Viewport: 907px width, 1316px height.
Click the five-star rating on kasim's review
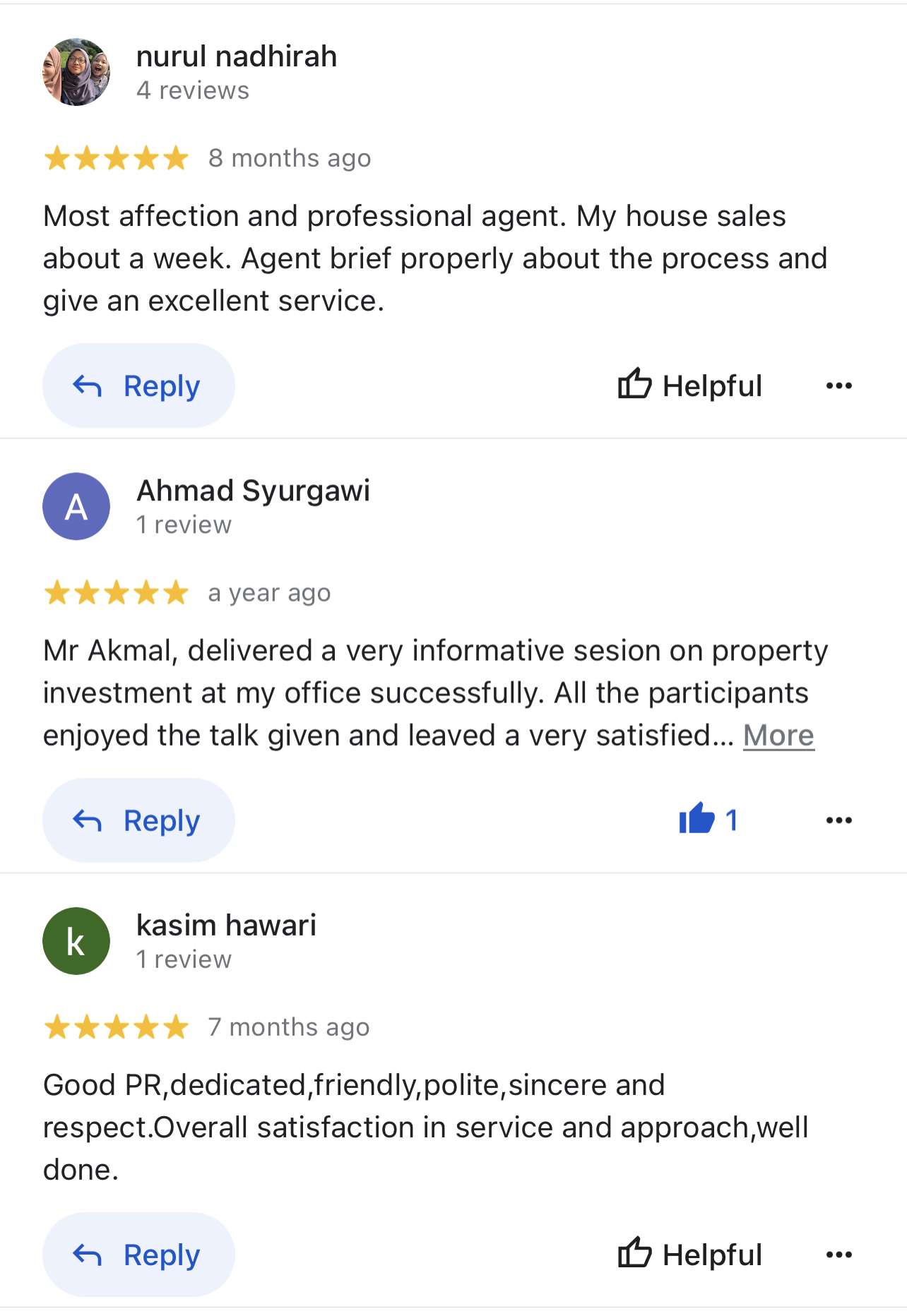click(117, 1027)
